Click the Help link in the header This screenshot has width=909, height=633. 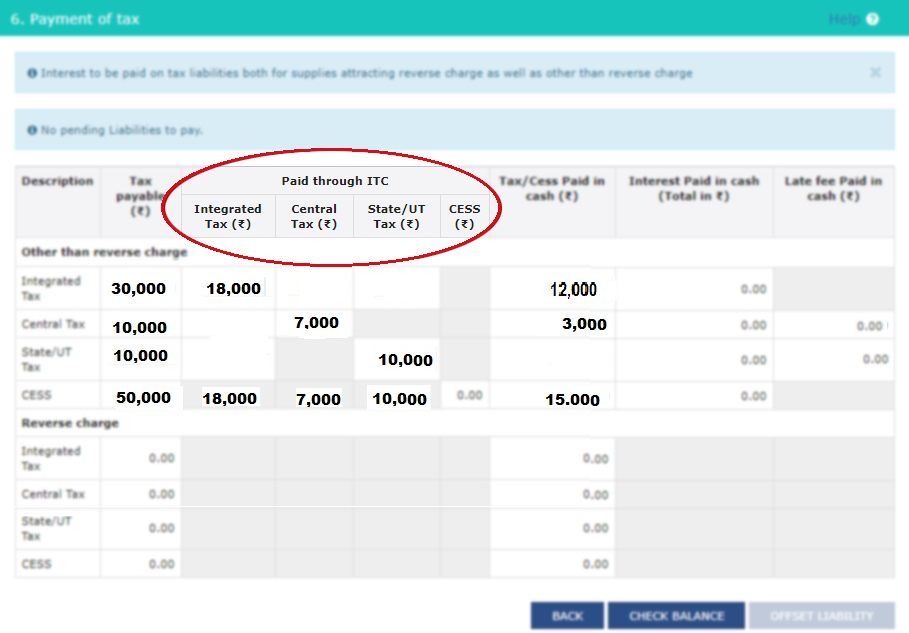point(845,19)
